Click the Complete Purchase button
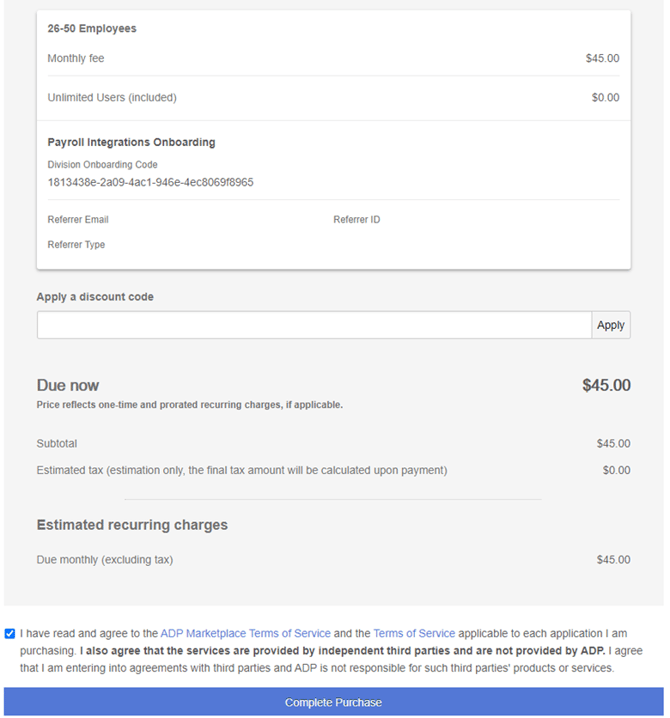Viewport: 670px width, 718px height. coord(333,702)
